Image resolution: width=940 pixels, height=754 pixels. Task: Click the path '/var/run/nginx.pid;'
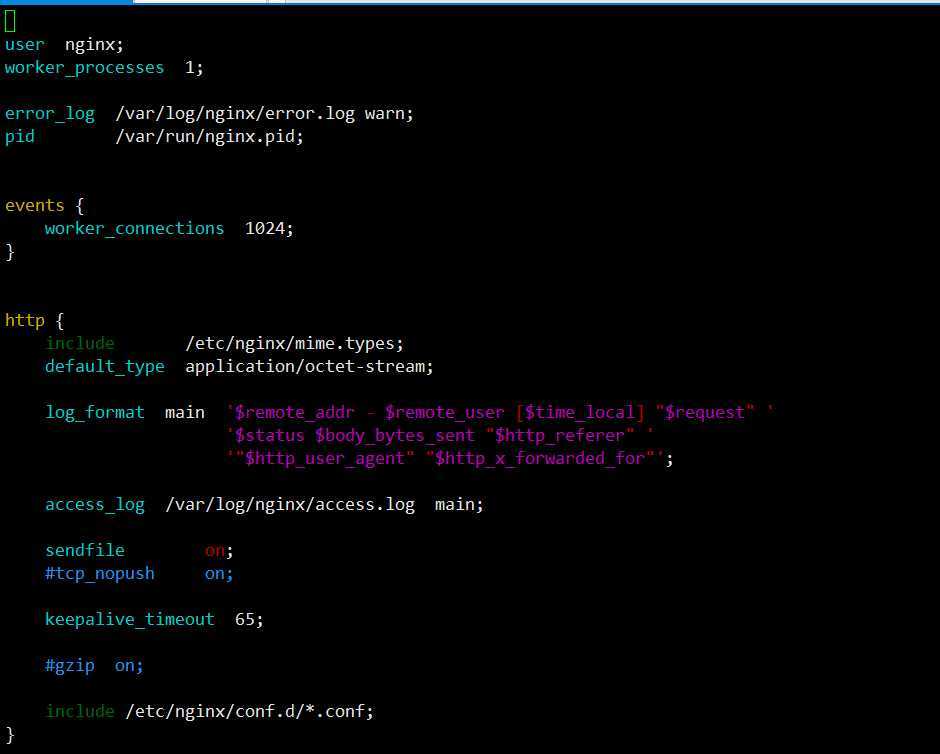click(209, 137)
